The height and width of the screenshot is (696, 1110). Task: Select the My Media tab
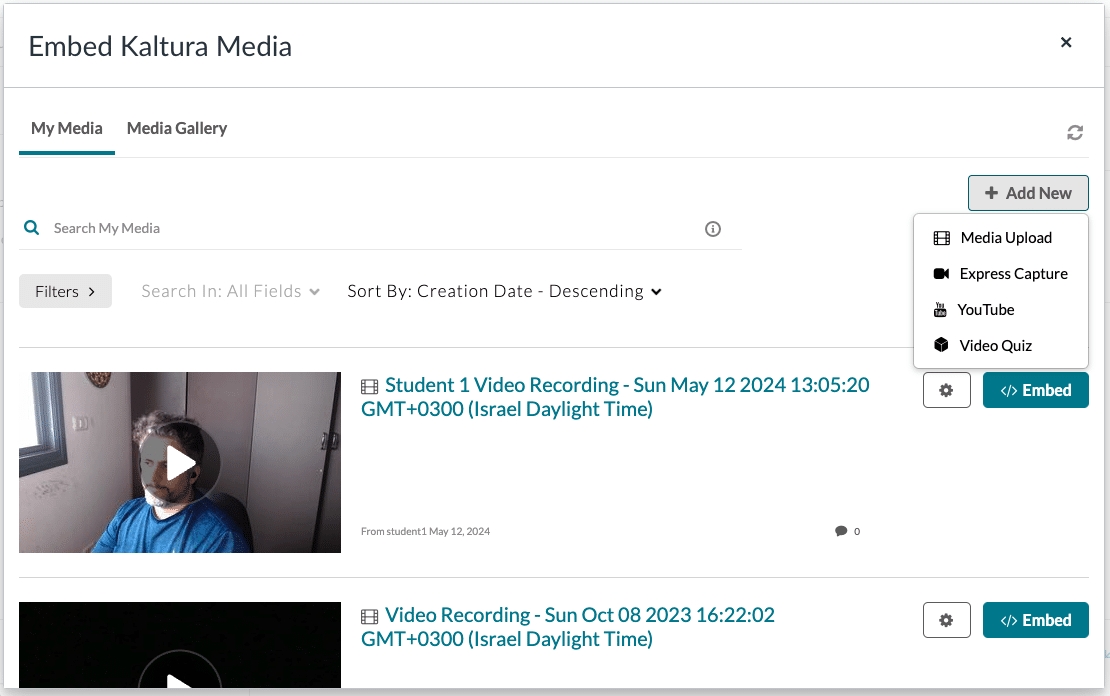[x=67, y=128]
